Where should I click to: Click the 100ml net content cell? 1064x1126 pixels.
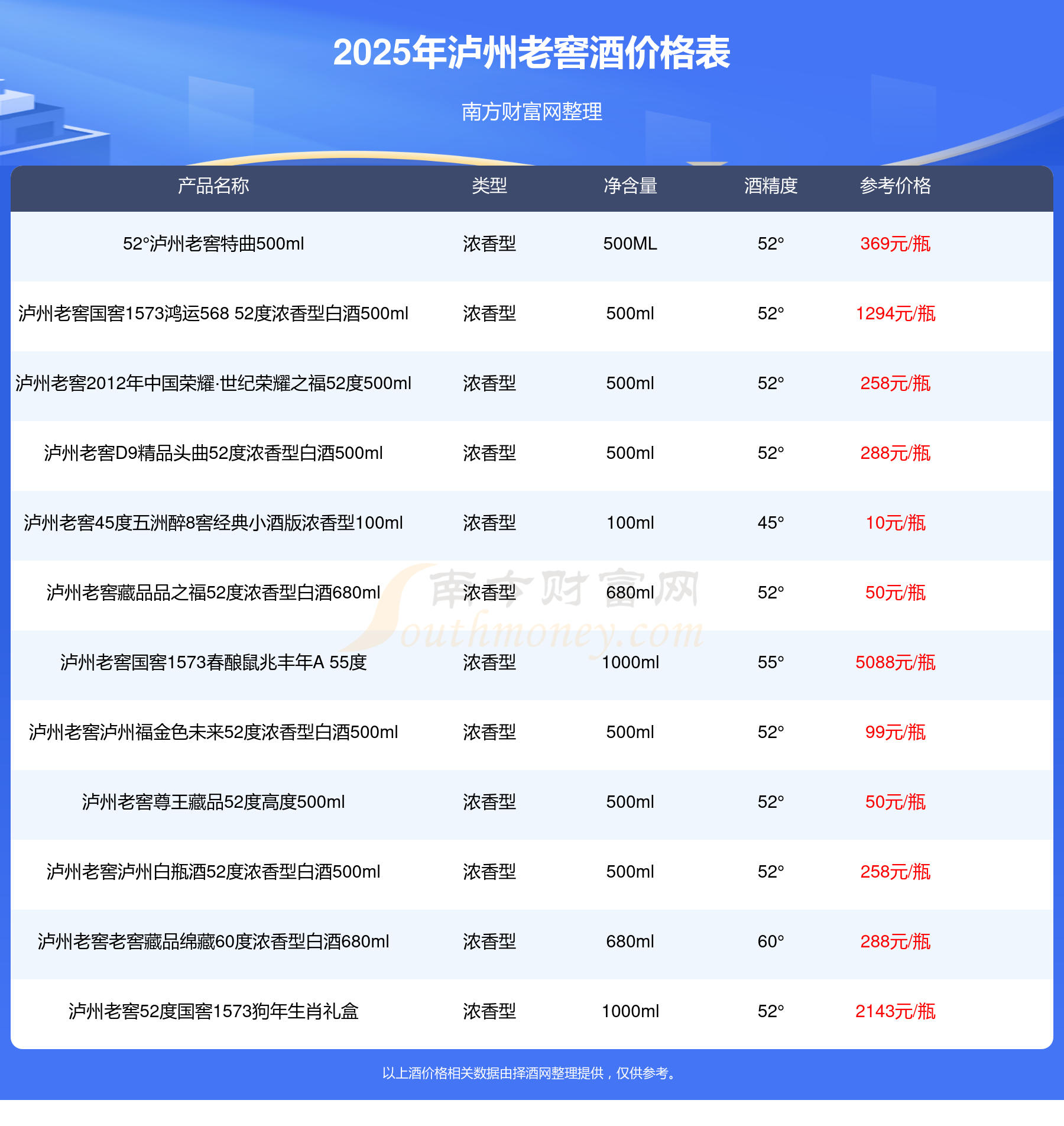(x=630, y=523)
